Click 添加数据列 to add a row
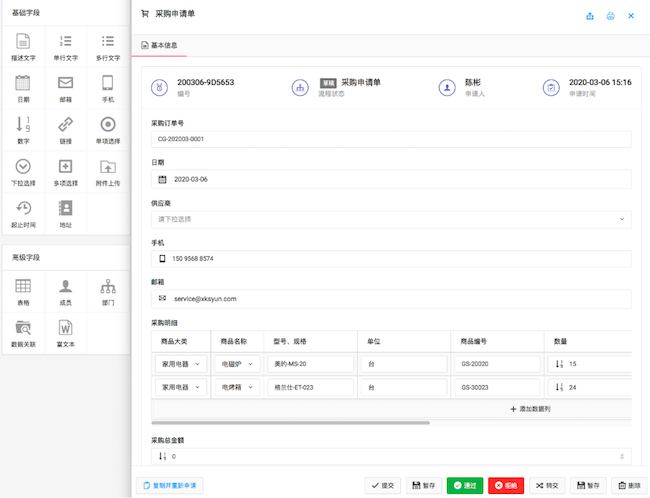 point(530,409)
